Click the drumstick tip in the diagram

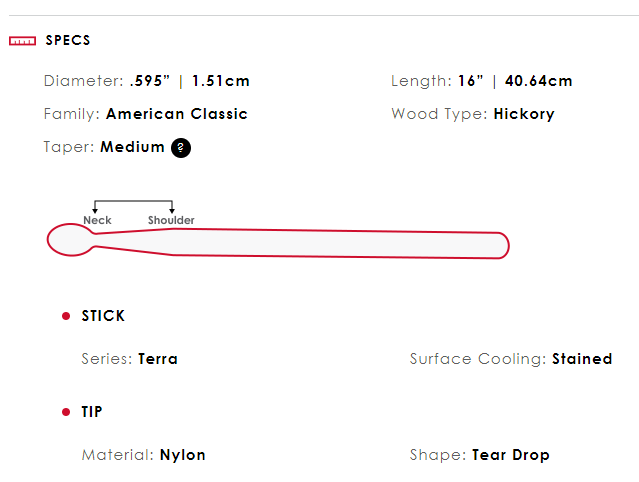(69, 240)
